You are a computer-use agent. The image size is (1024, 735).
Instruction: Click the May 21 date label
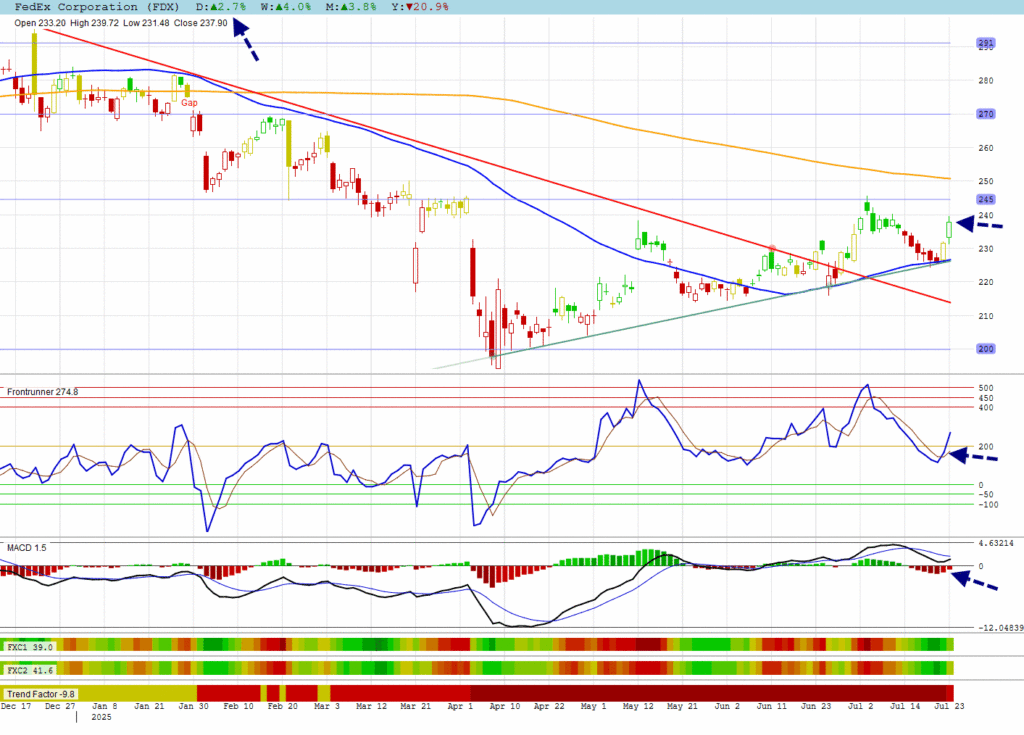pyautogui.click(x=682, y=706)
